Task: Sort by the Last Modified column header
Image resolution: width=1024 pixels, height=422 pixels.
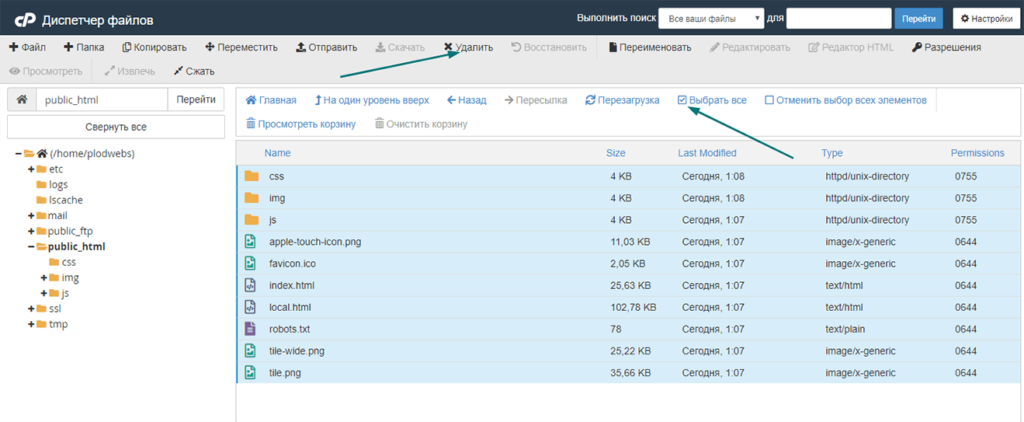Action: 707,153
